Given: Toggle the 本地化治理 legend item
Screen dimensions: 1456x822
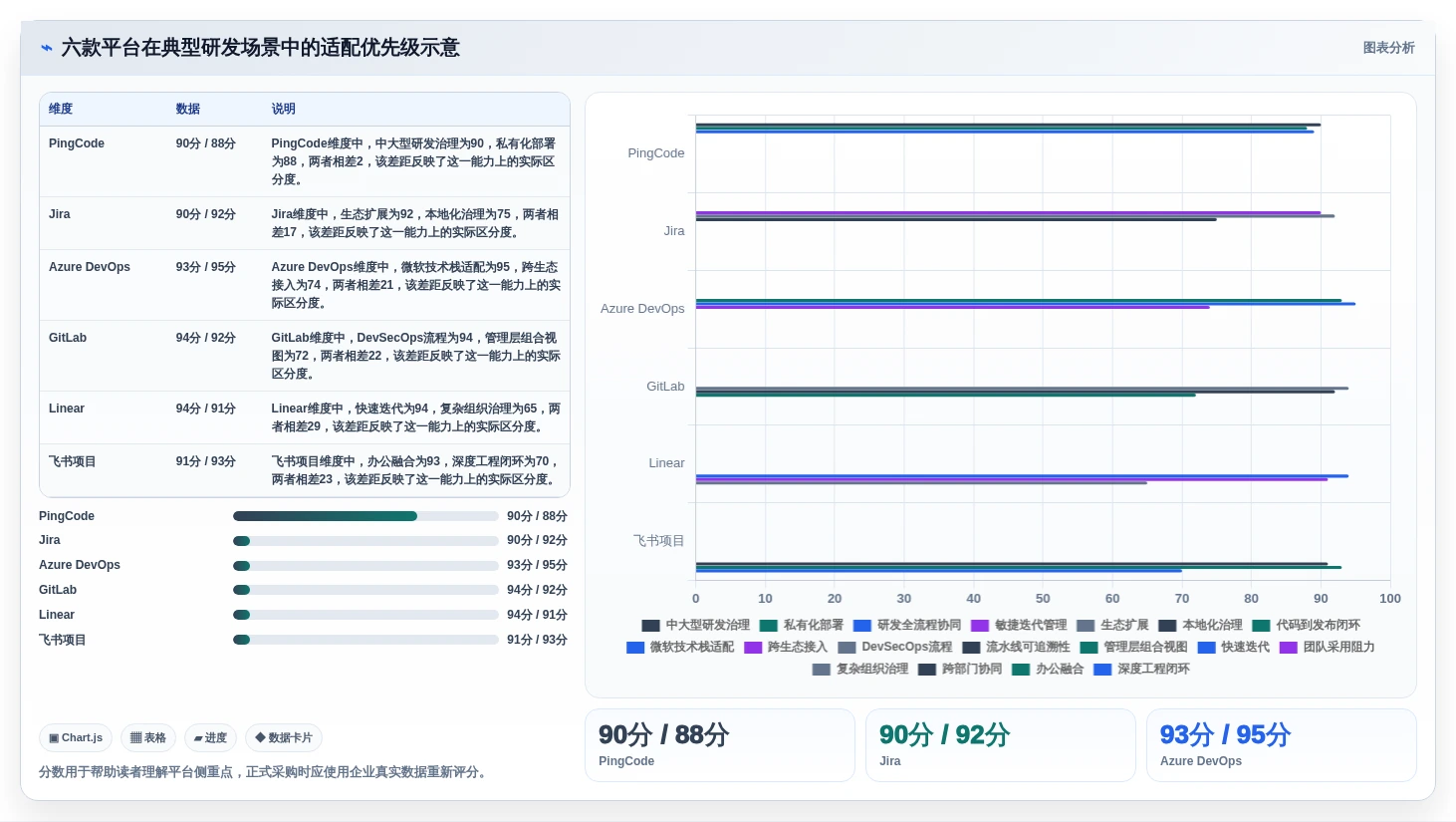Looking at the screenshot, I should [x=1200, y=626].
